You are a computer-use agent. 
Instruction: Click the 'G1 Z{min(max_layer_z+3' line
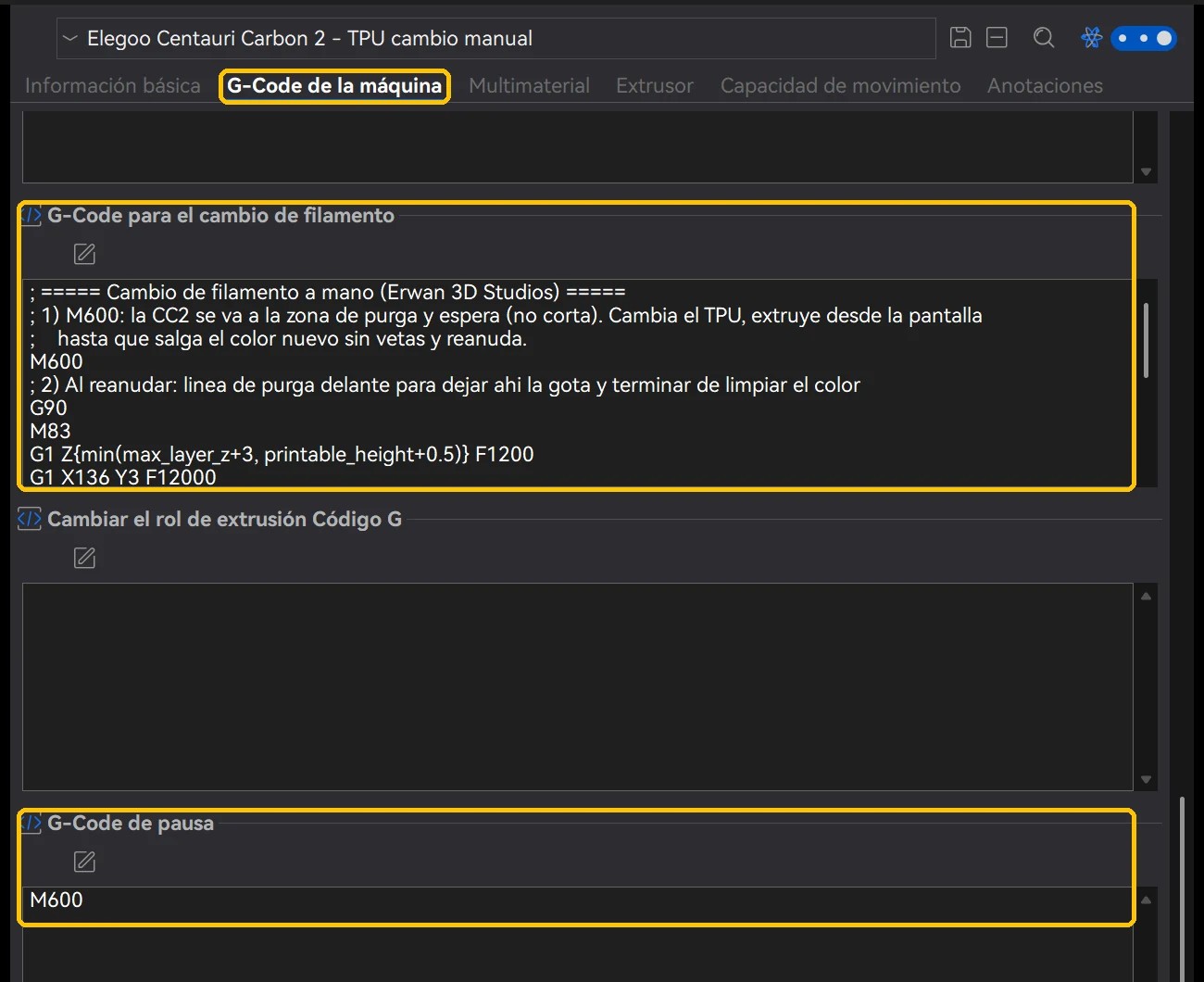282,455
